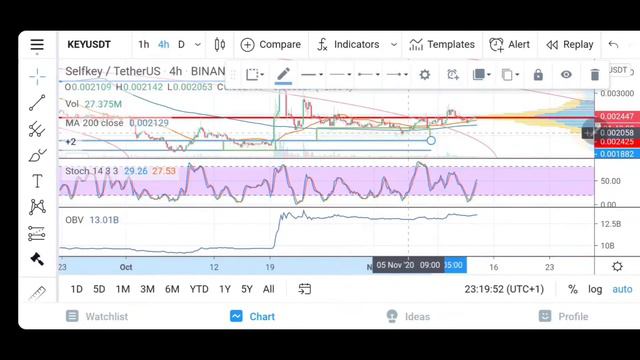
Task: Lock the selected drawing
Action: [x=538, y=75]
